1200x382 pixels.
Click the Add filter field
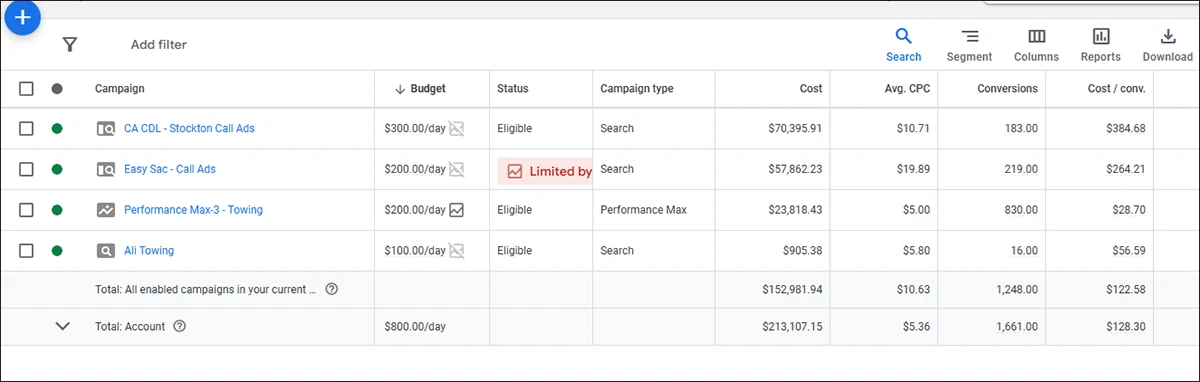(159, 44)
